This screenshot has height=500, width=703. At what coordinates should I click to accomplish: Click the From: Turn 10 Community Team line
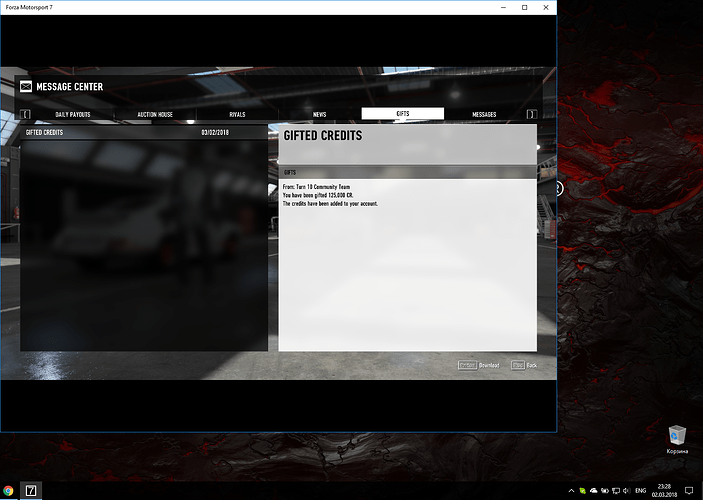pyautogui.click(x=317, y=187)
